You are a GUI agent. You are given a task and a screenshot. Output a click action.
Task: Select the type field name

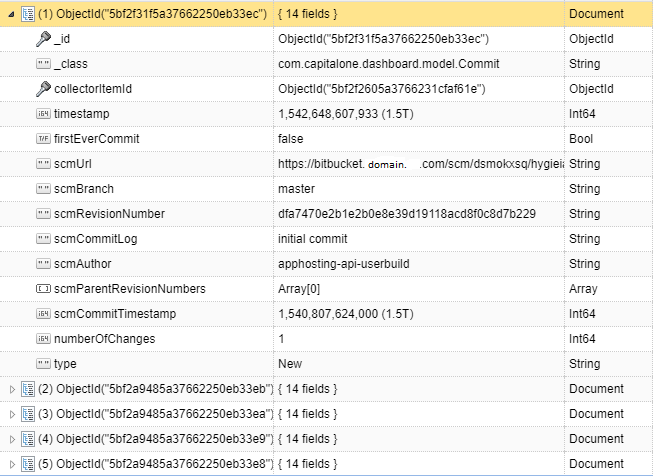click(x=65, y=364)
